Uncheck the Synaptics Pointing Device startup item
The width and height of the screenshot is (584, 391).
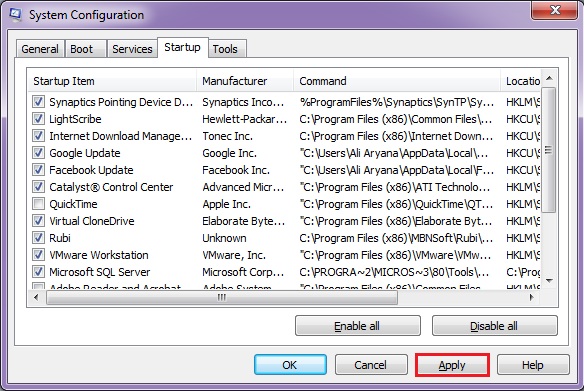pos(38,102)
